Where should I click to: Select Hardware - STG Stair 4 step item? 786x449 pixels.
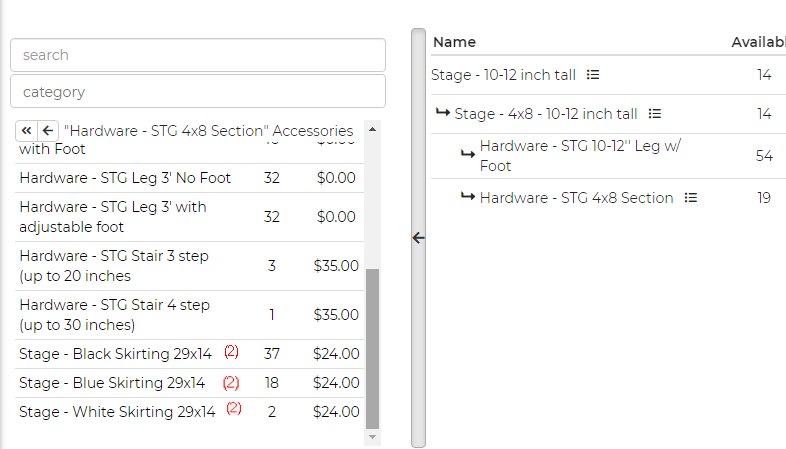point(114,315)
